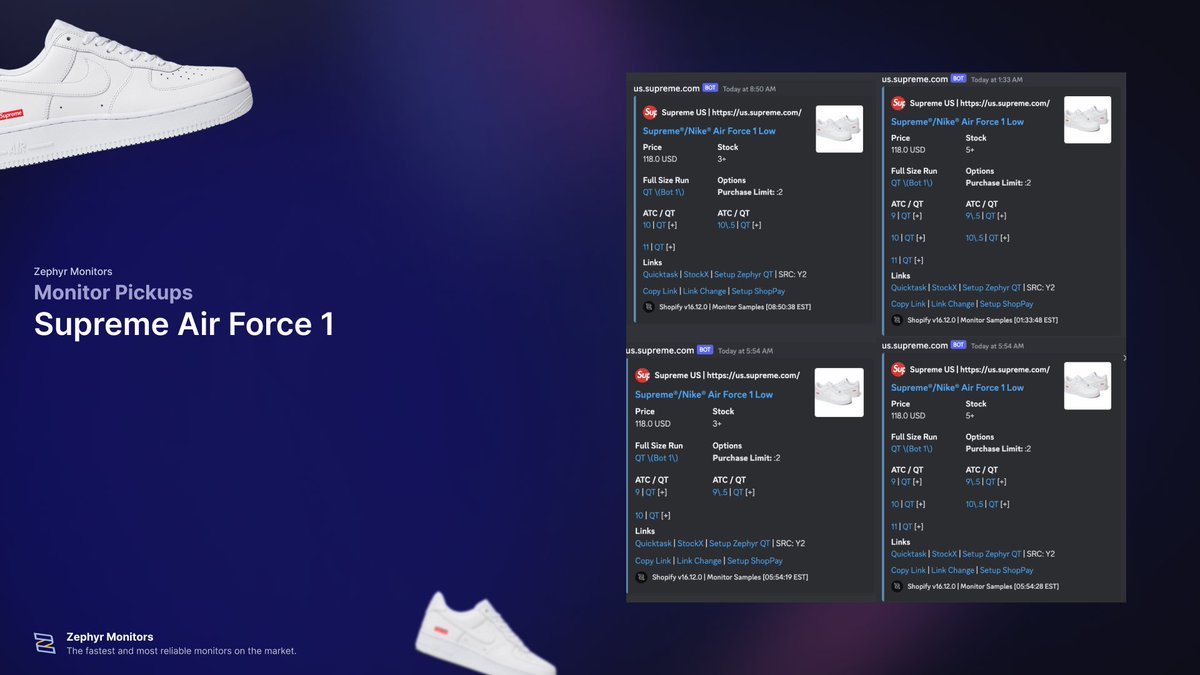Click the Supreme US avatar icon
This screenshot has height=675, width=1200.
point(650,113)
